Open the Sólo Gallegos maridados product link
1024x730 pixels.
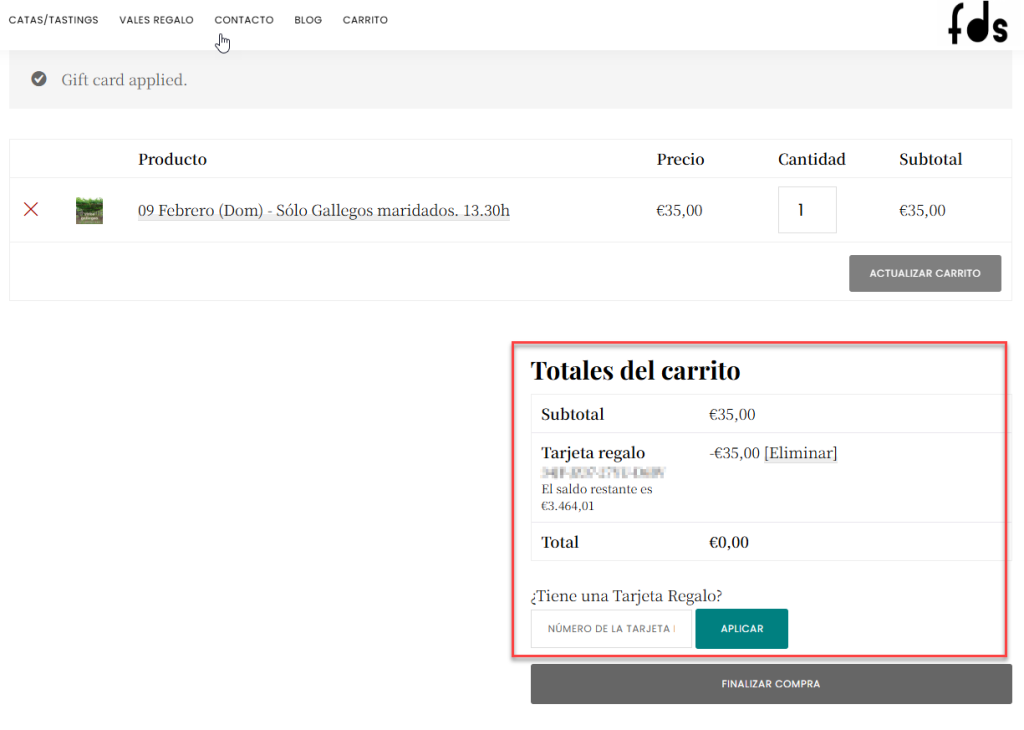click(x=323, y=210)
